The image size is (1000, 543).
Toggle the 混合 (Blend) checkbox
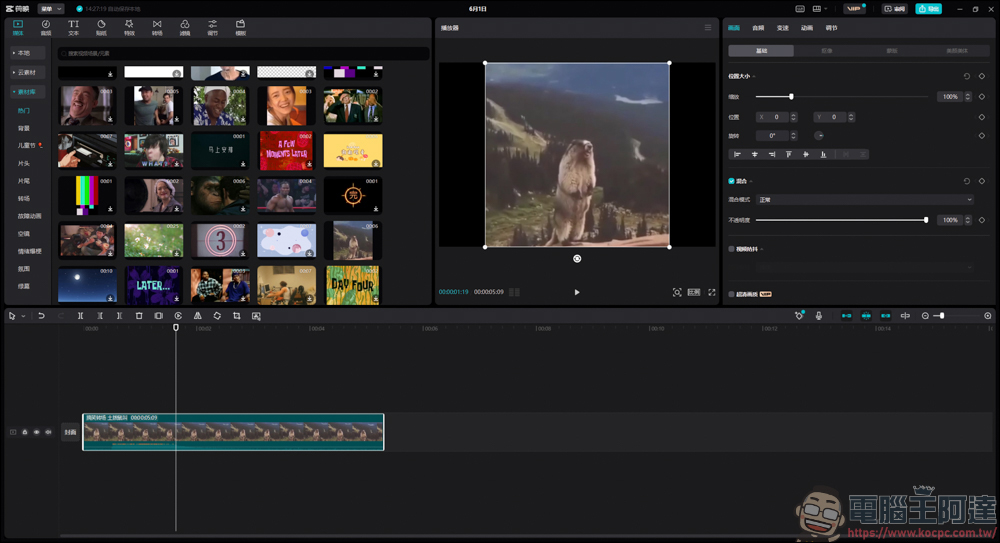click(731, 181)
